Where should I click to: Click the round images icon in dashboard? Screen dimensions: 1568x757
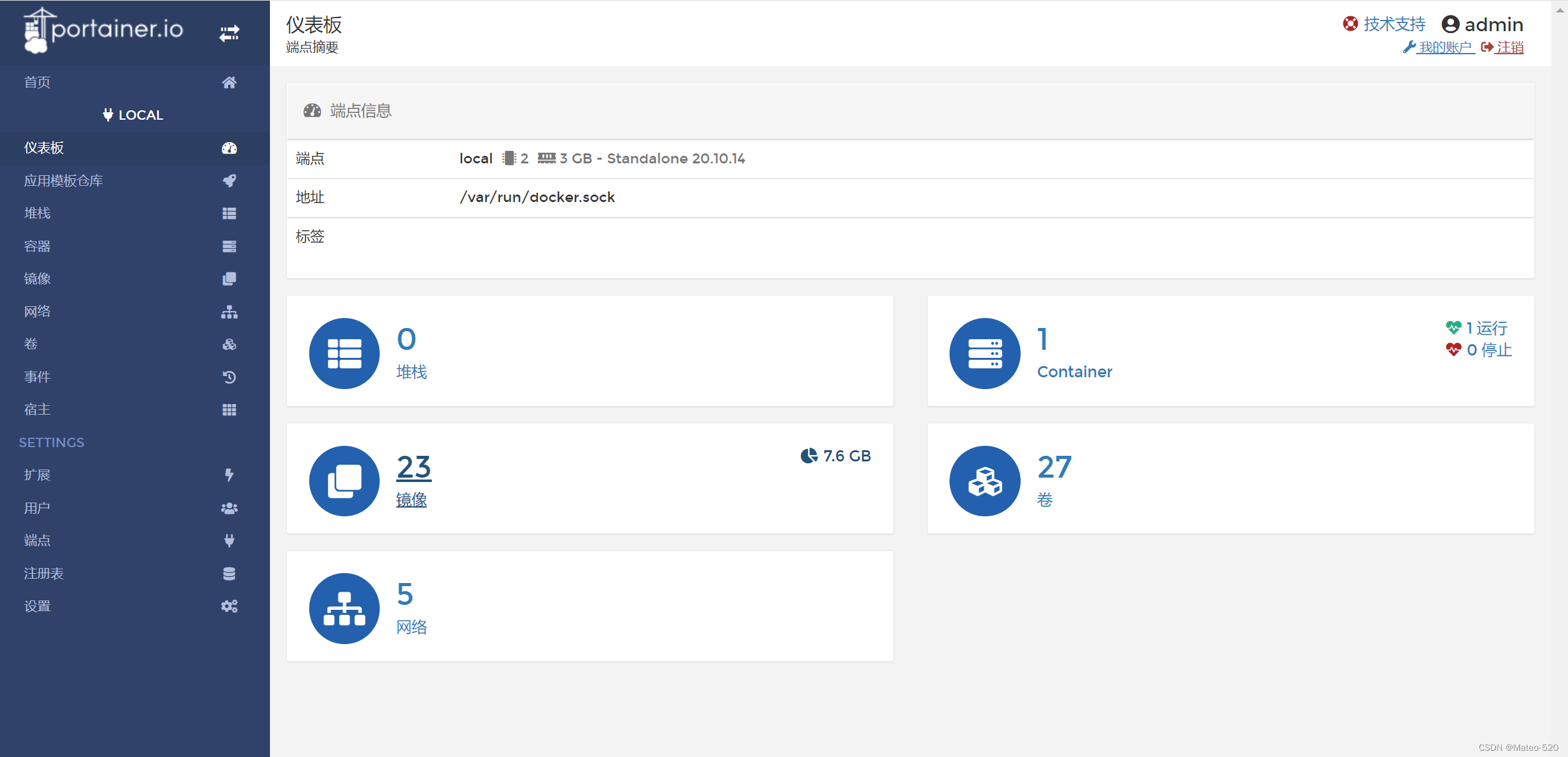pyautogui.click(x=344, y=481)
